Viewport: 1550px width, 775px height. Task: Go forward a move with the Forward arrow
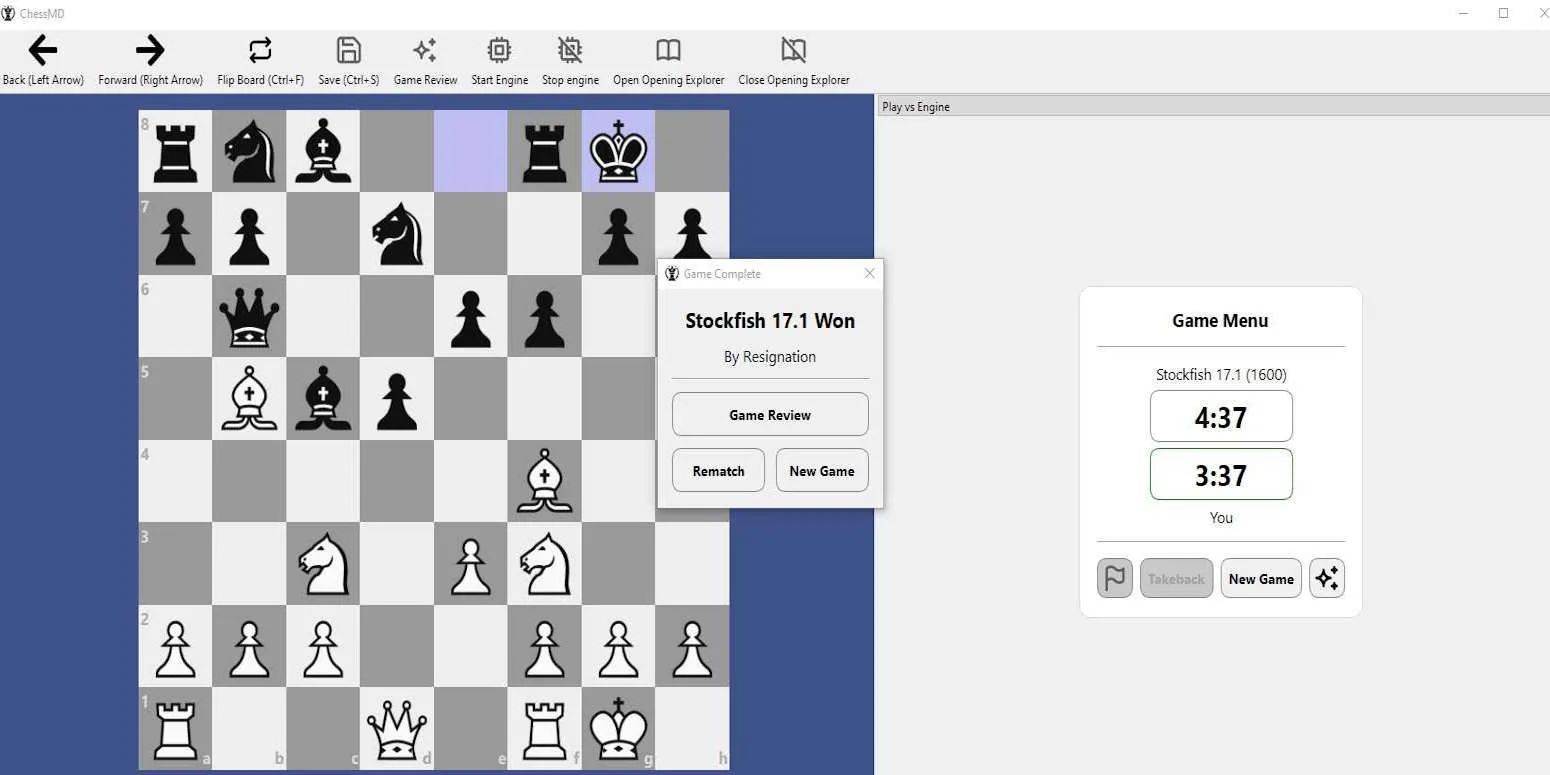[149, 50]
